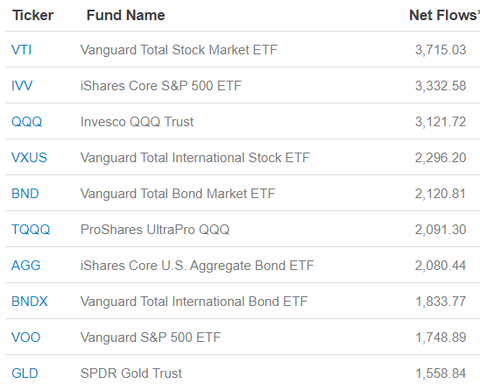Viewport: 480px width, 391px height.
Task: Click the iShares Core S&P 500 ETF name
Action: point(161,86)
